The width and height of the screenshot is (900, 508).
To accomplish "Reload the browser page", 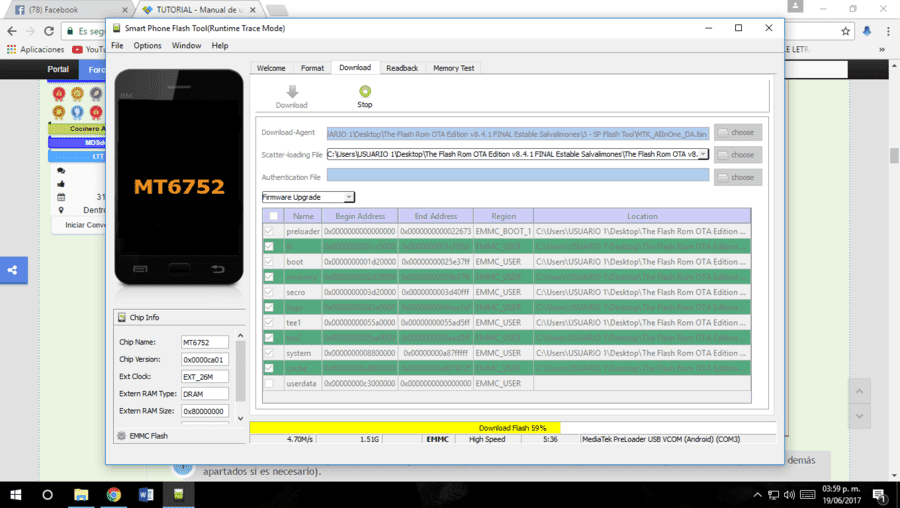I will point(49,31).
